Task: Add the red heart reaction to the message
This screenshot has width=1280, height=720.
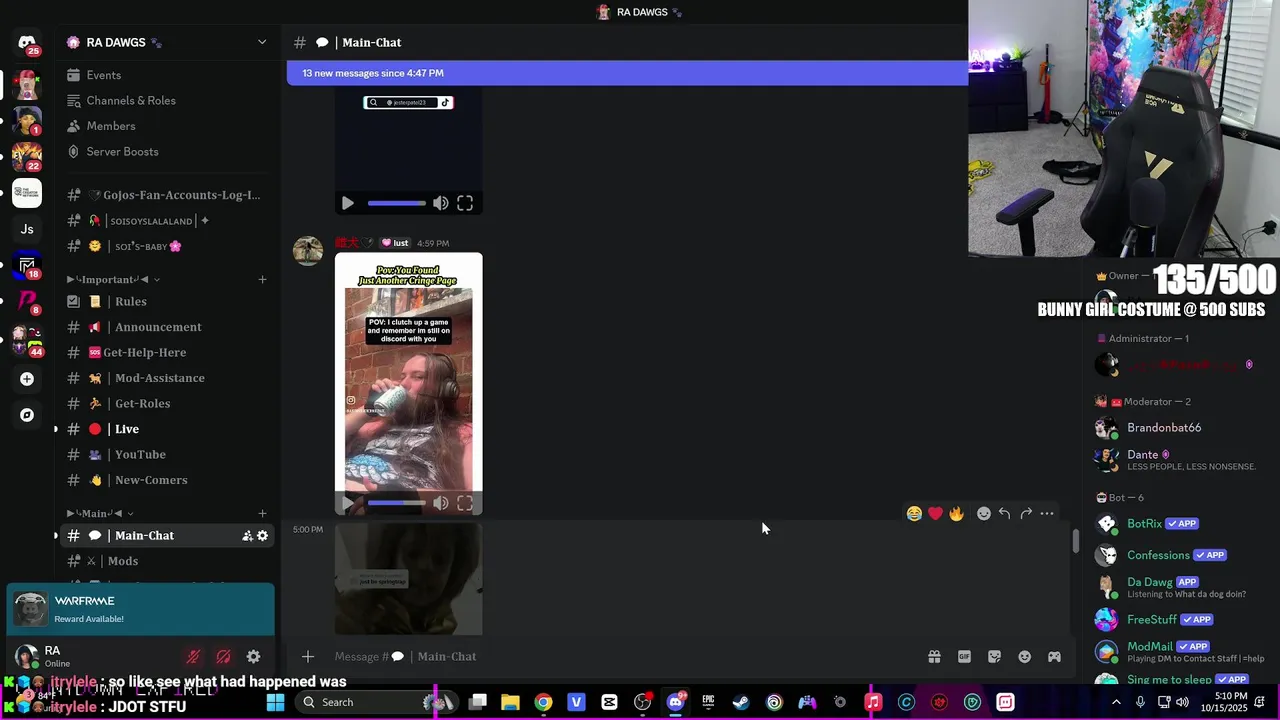Action: (935, 513)
